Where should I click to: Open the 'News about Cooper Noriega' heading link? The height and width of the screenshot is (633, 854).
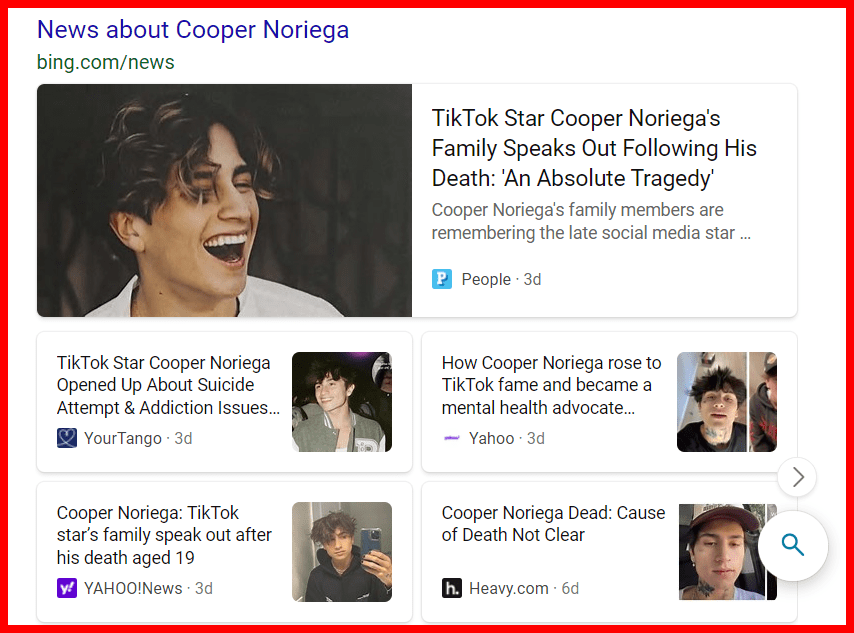pyautogui.click(x=193, y=29)
